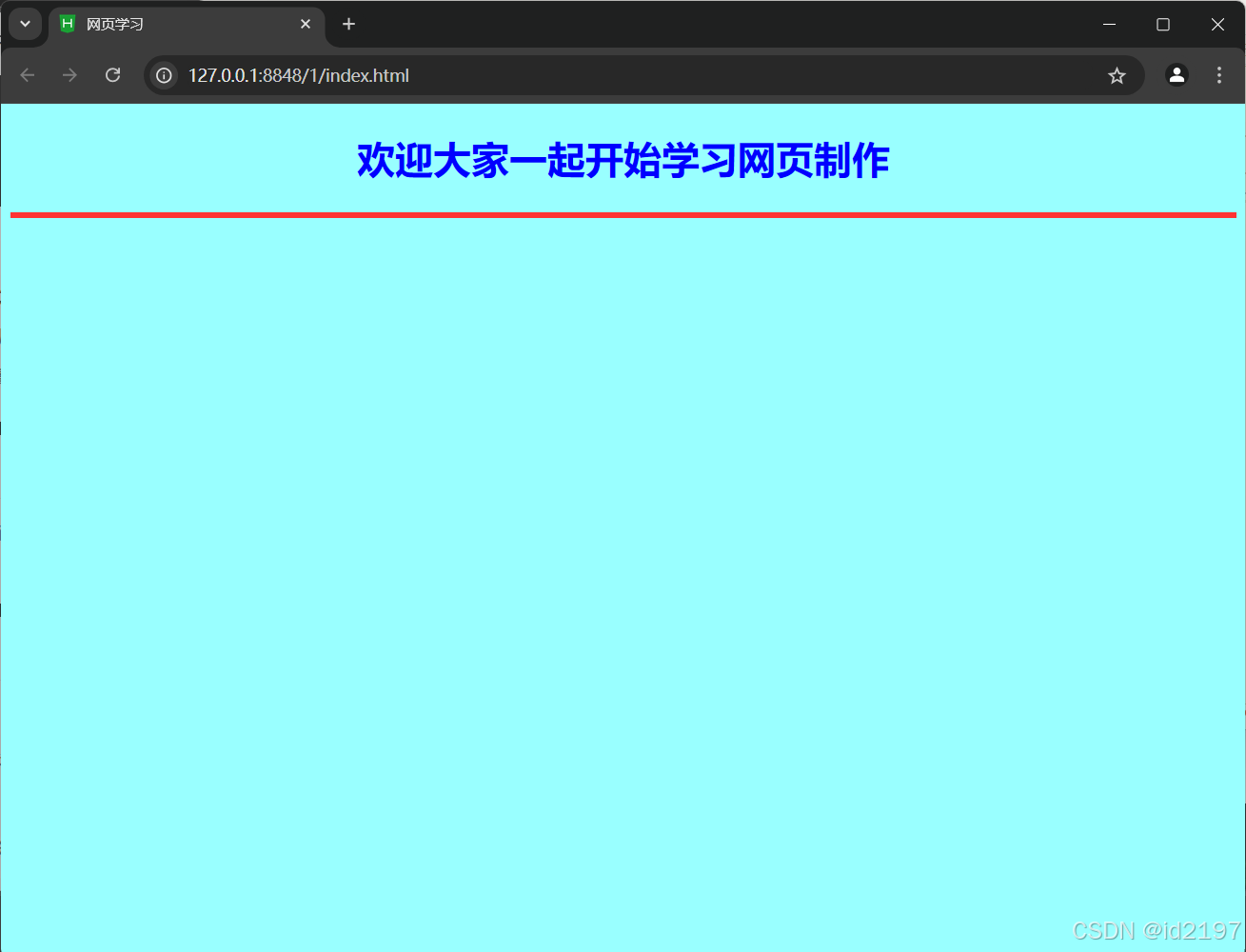Select the 网页学习 browser tab

187,25
